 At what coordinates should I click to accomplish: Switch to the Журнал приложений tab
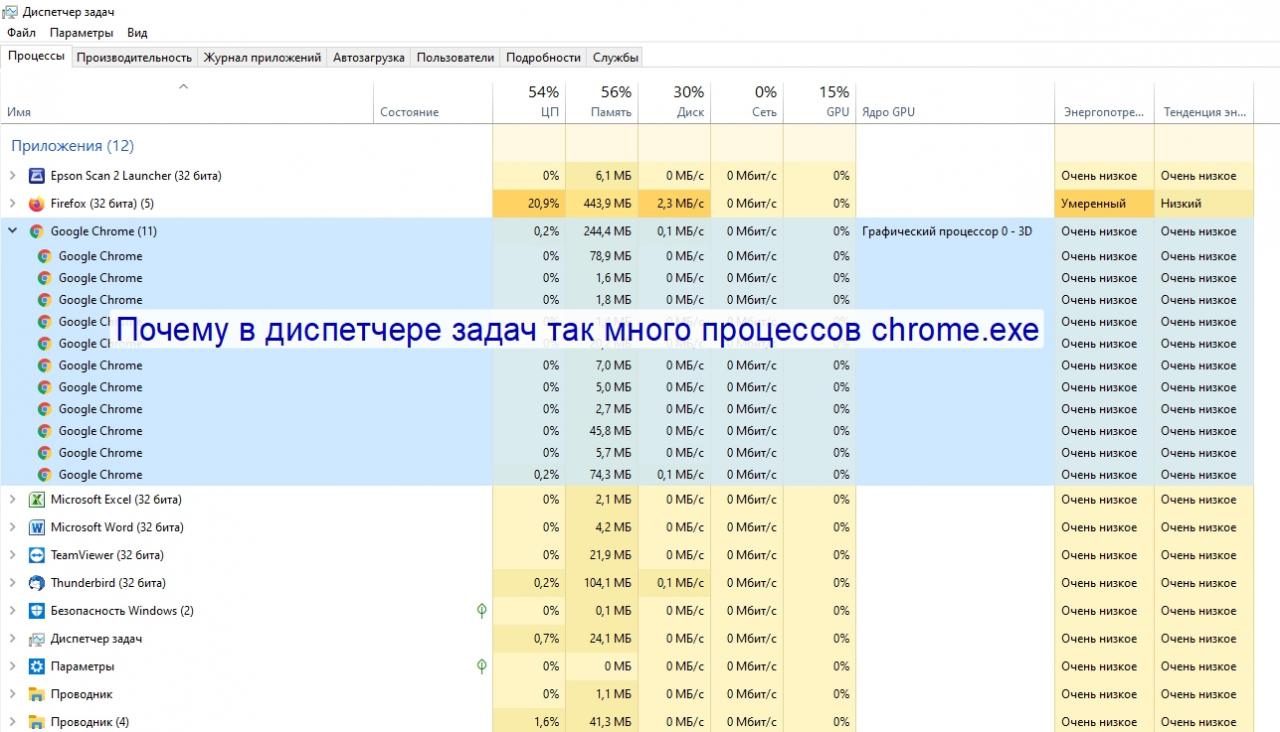[262, 58]
